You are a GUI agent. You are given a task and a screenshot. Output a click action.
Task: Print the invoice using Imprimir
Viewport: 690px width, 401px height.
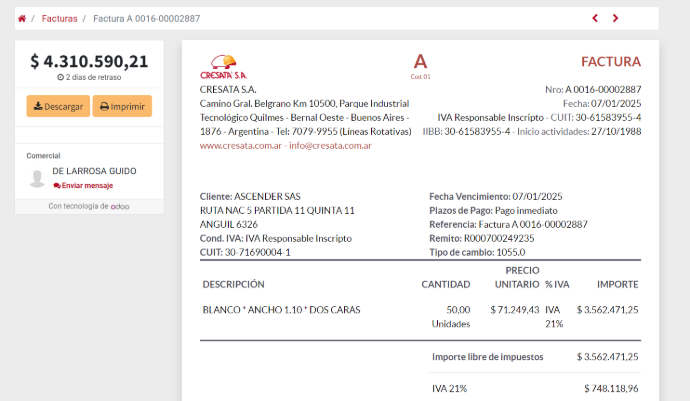point(122,106)
